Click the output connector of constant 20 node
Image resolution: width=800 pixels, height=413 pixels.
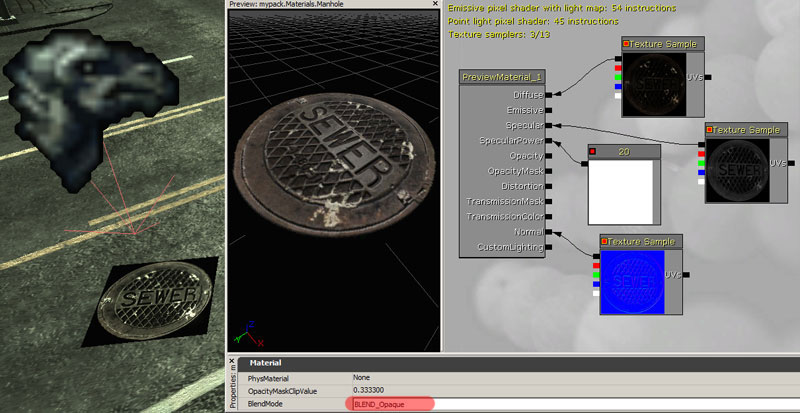point(584,163)
